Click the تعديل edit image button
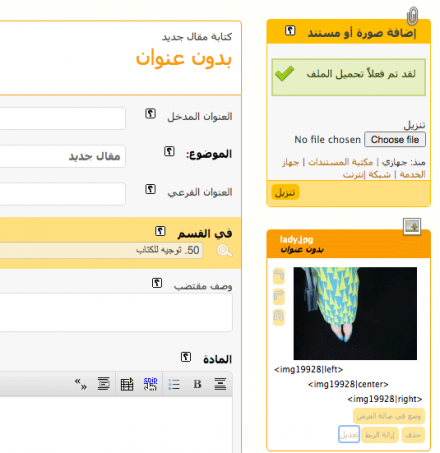 [x=349, y=434]
